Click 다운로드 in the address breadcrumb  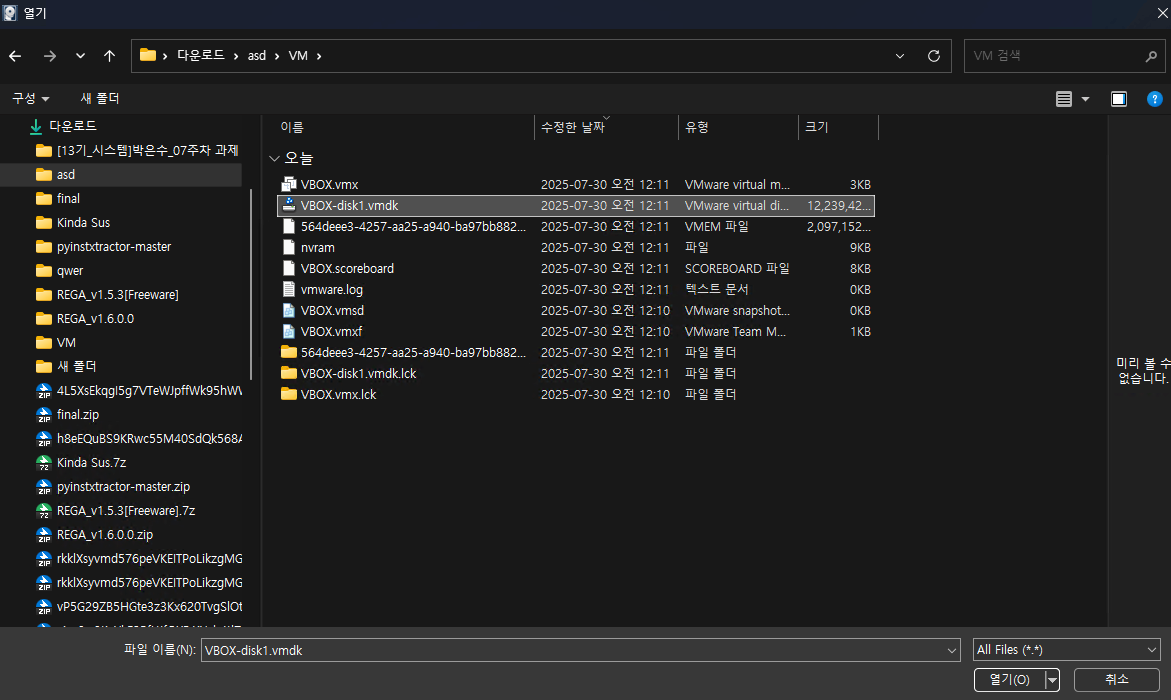(x=200, y=56)
